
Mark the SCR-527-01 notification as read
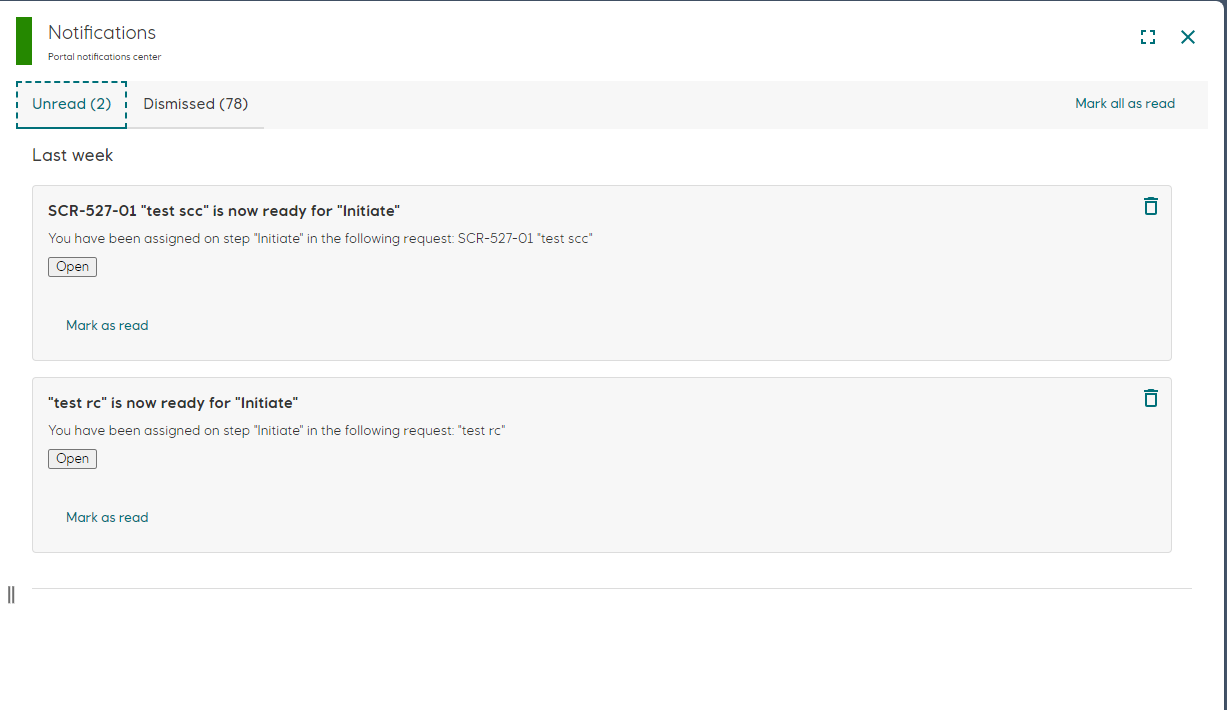tap(107, 325)
